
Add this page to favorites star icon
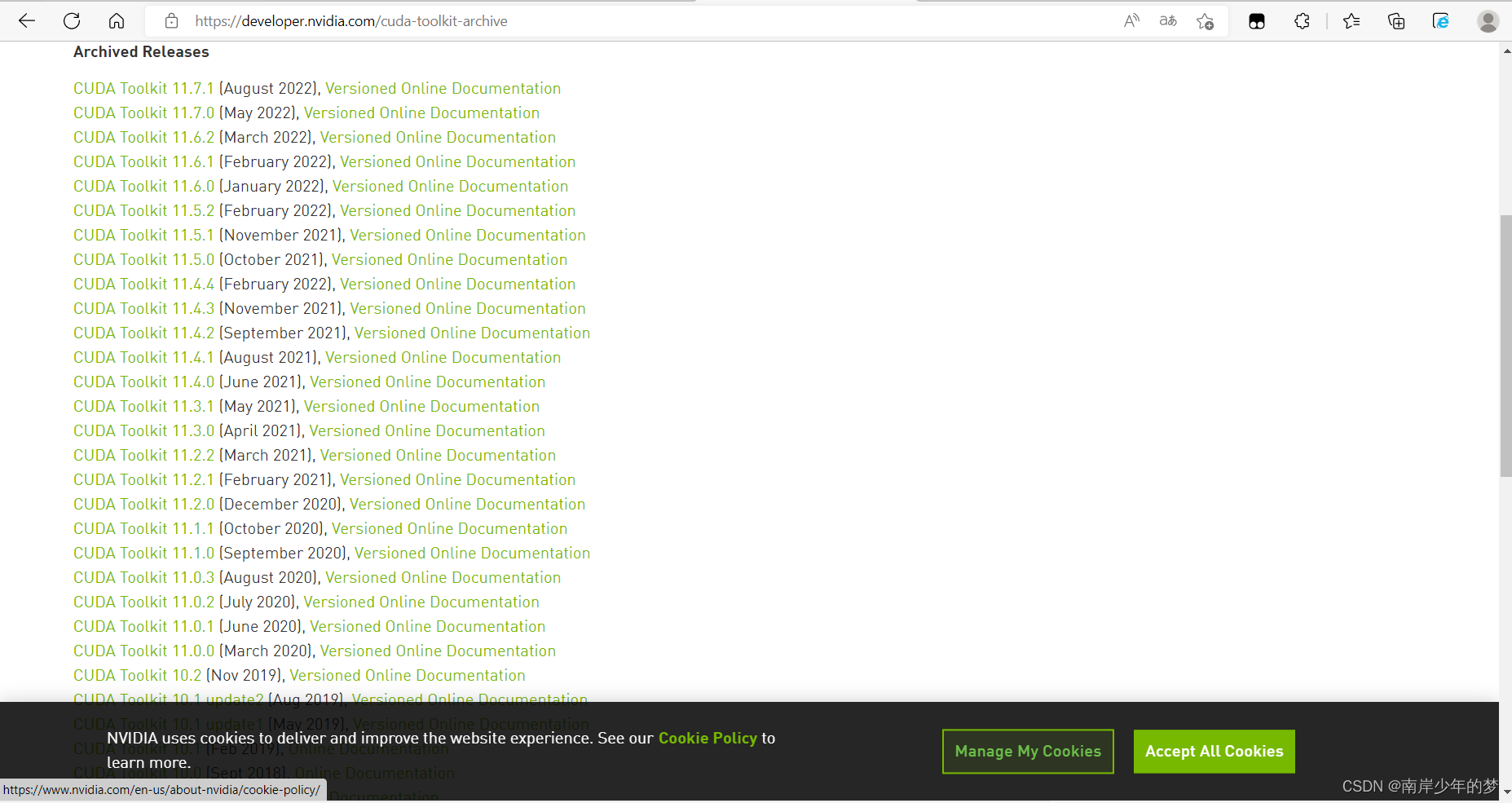(x=1205, y=21)
